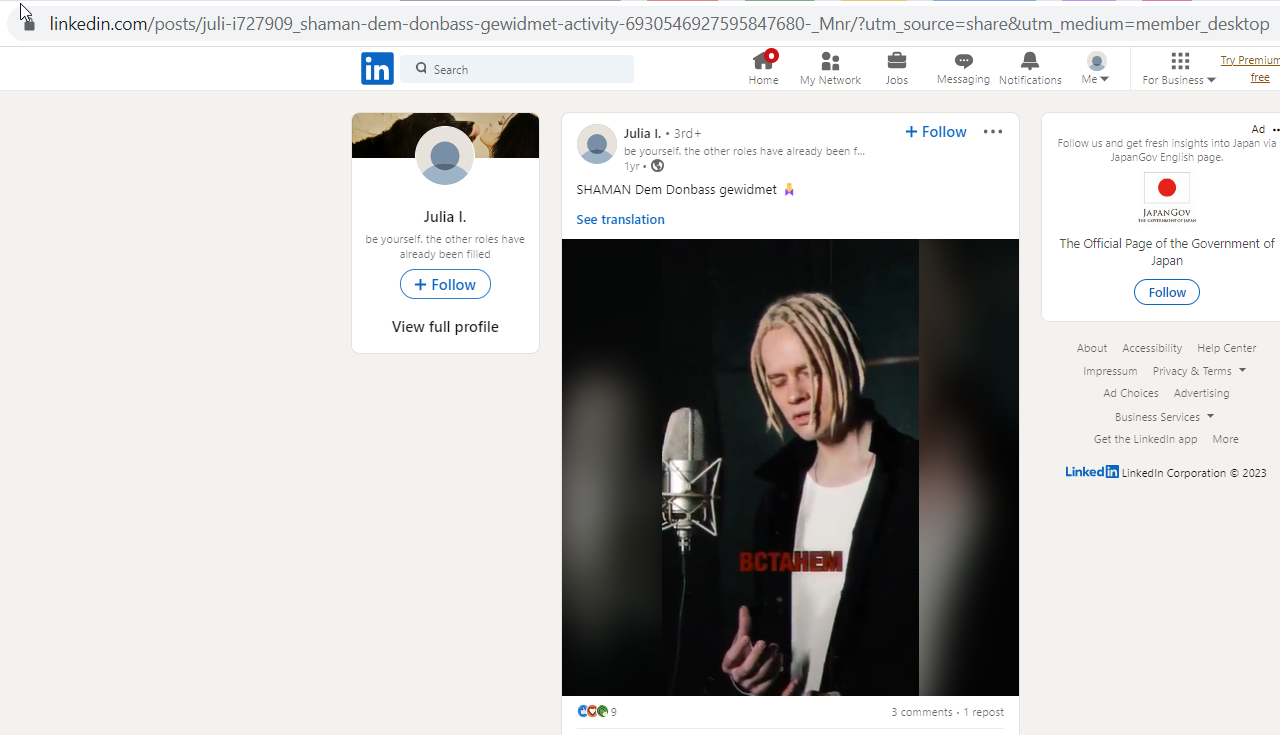The width and height of the screenshot is (1280, 735).
Task: Click the footer LinkedIn Corporation logo
Action: [1092, 472]
